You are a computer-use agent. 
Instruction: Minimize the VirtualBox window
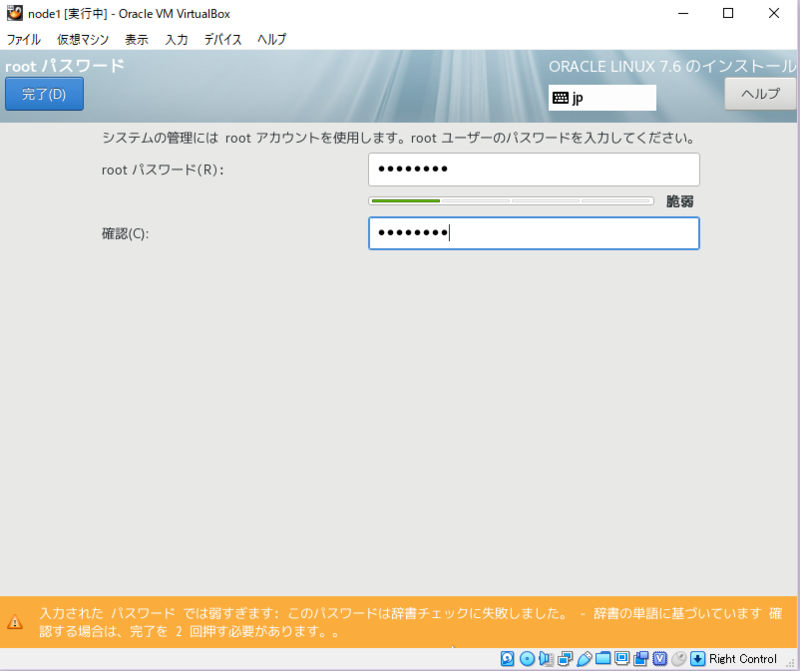coord(683,13)
